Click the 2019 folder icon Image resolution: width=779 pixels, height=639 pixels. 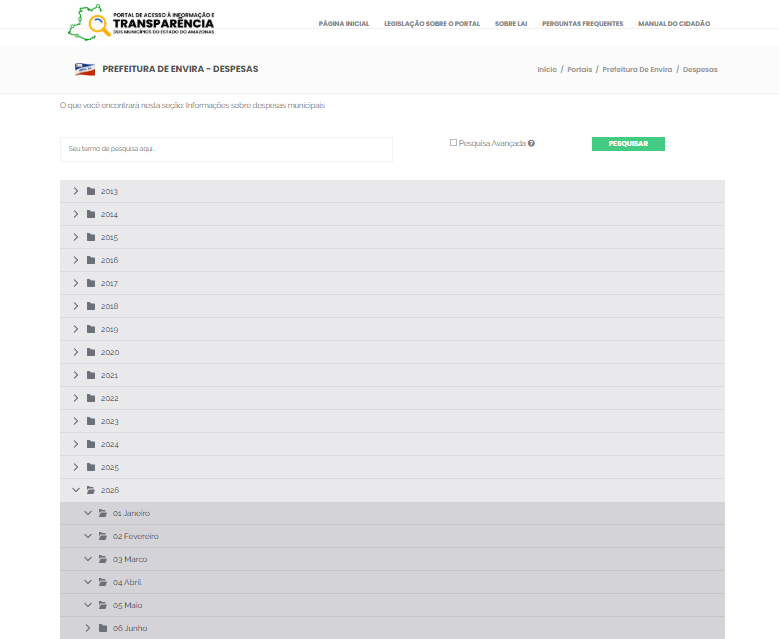coord(91,329)
